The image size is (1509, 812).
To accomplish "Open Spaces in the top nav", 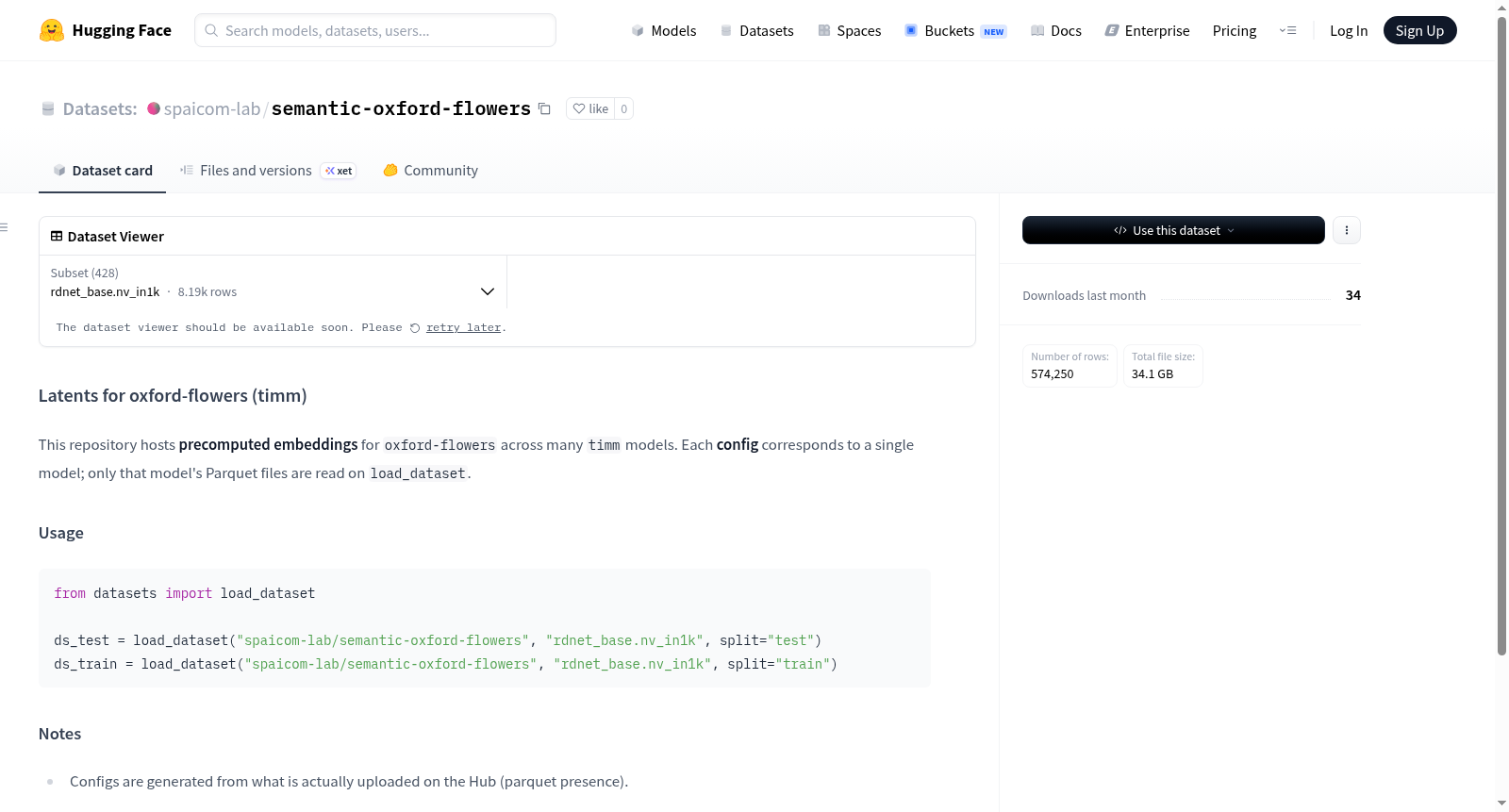I will 850,30.
